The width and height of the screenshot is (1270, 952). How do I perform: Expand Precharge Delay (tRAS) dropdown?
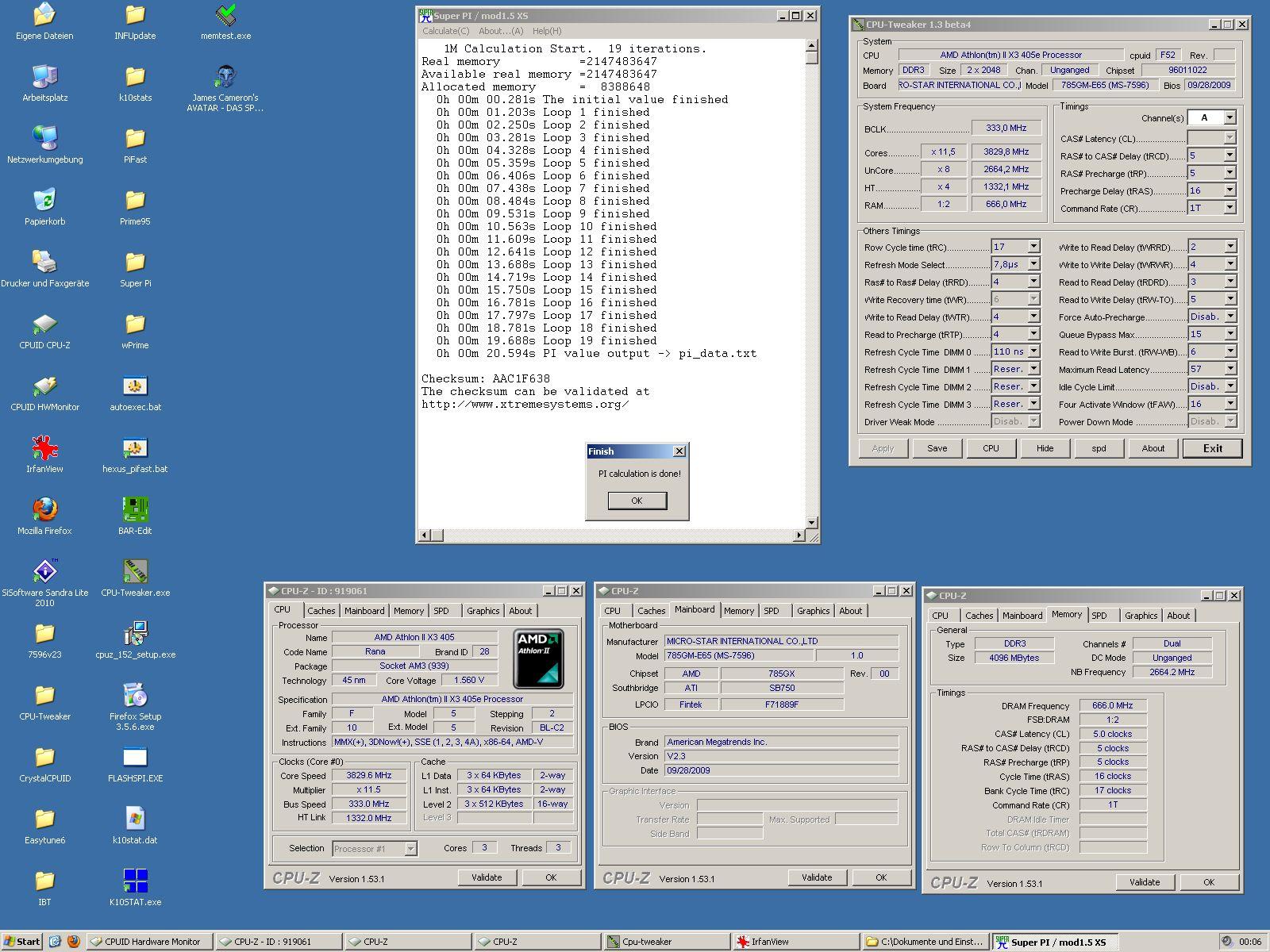[x=1230, y=190]
